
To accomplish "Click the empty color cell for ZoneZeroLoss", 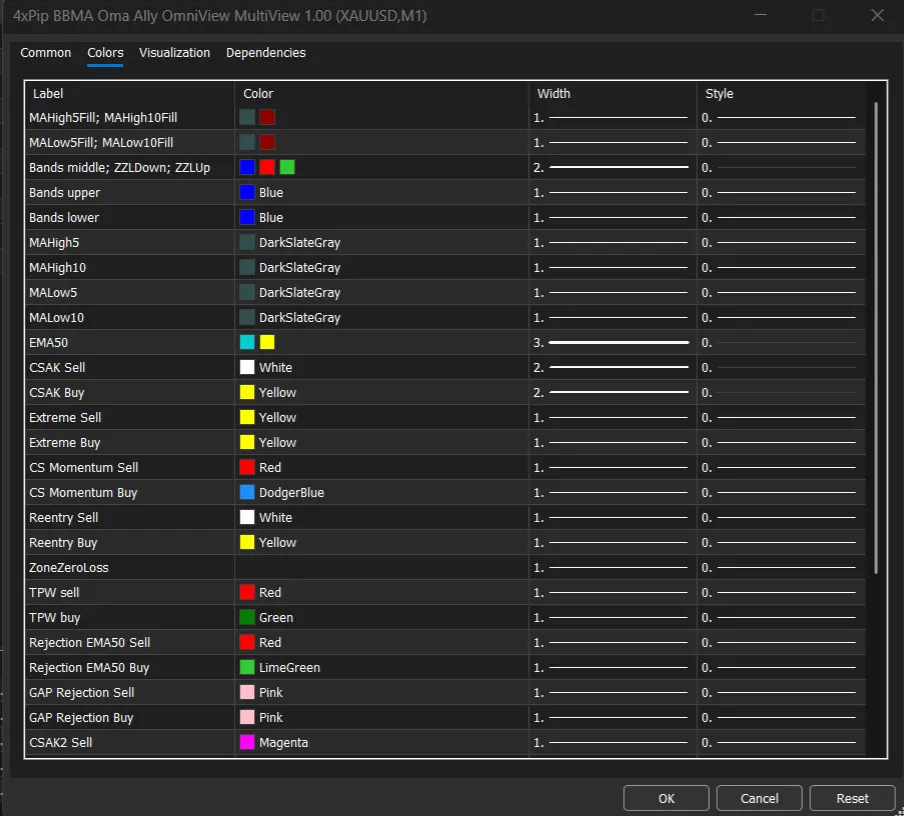I will [380, 568].
